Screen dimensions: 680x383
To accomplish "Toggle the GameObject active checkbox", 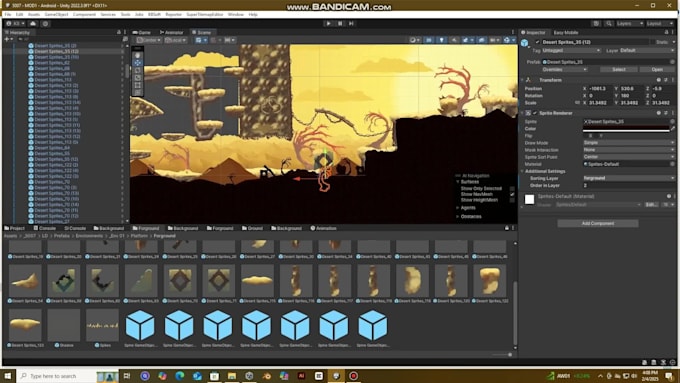I will point(537,42).
